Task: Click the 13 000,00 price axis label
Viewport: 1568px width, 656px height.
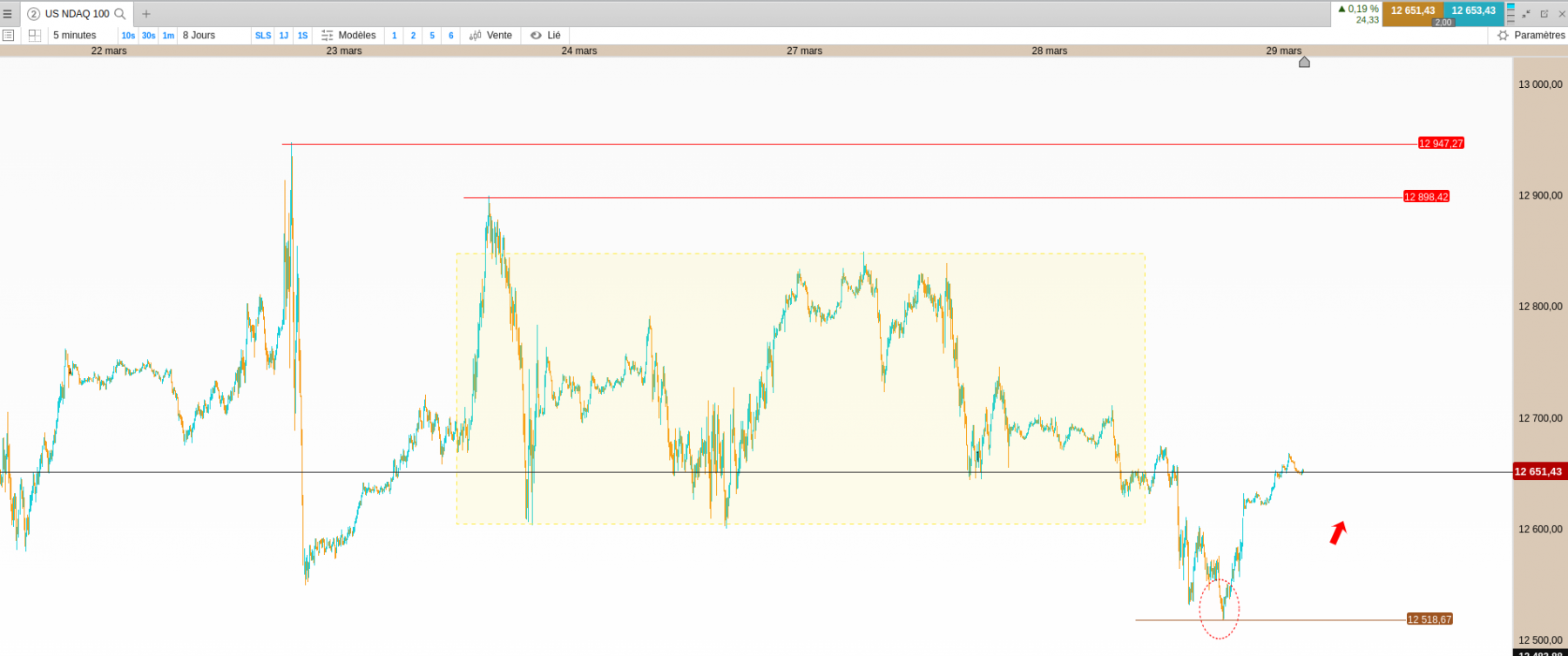Action: pos(1540,85)
